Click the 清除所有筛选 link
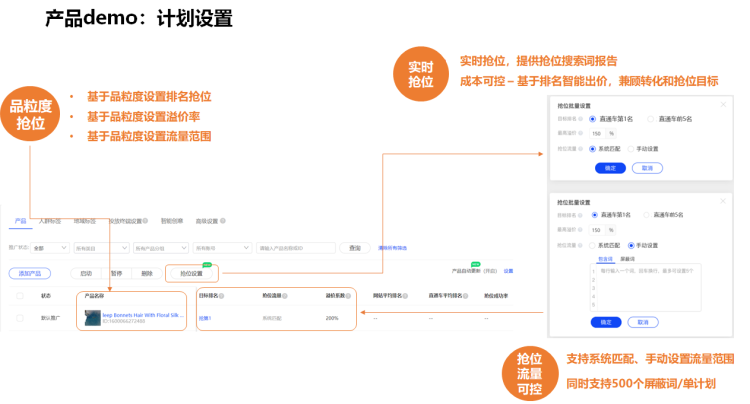The height and width of the screenshot is (404, 750). pos(392,247)
